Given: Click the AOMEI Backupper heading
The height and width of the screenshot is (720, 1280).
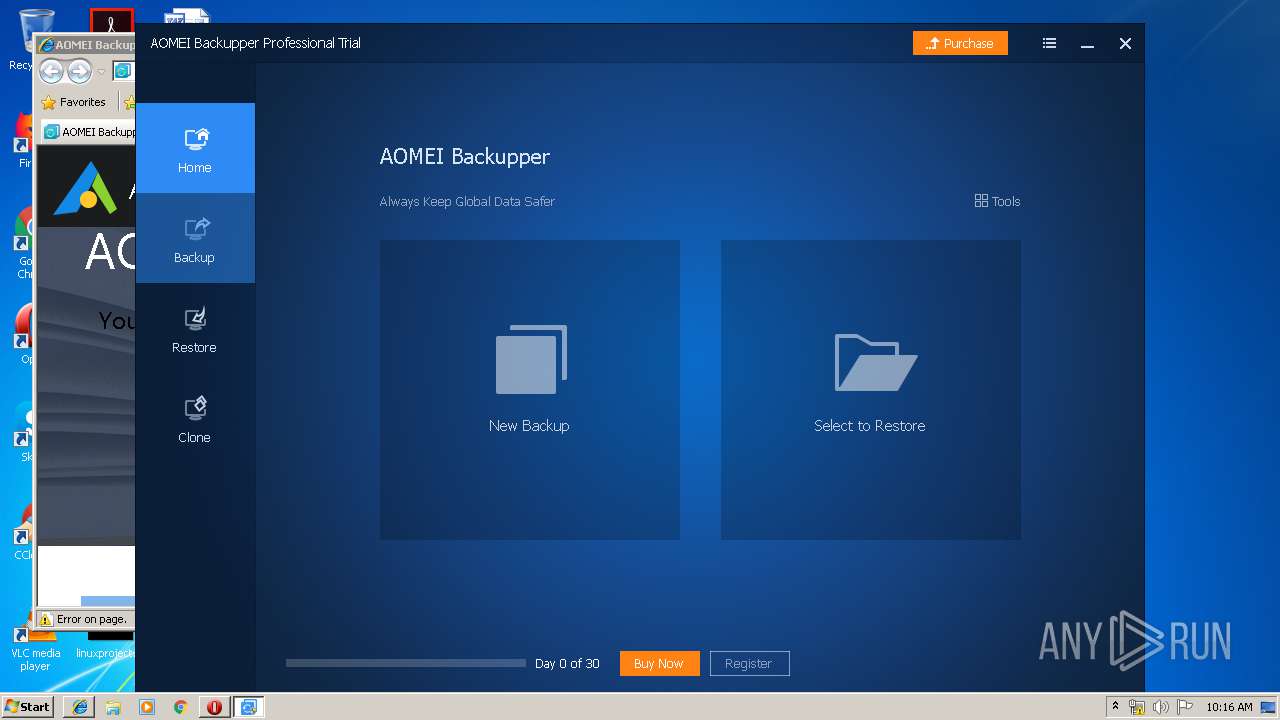Looking at the screenshot, I should click(x=465, y=157).
